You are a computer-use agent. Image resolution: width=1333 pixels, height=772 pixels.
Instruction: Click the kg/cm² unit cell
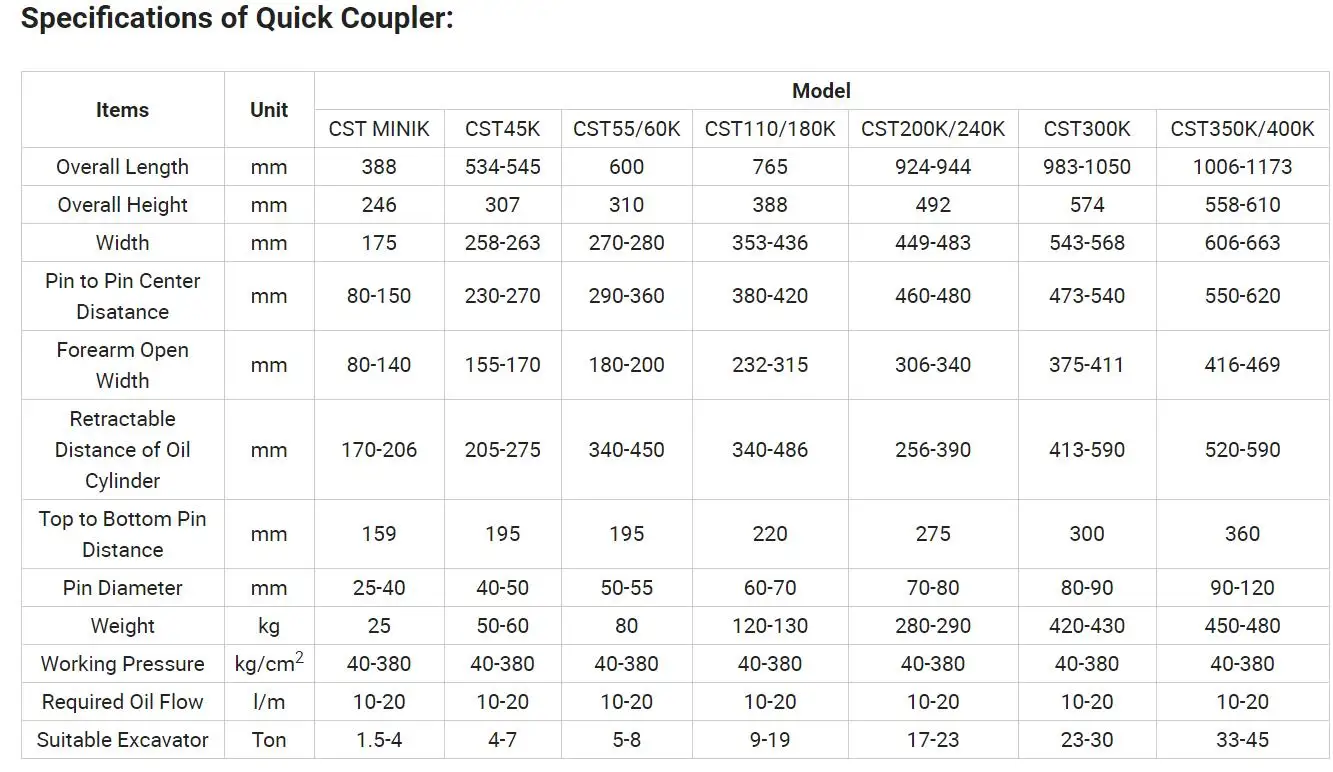pos(269,663)
